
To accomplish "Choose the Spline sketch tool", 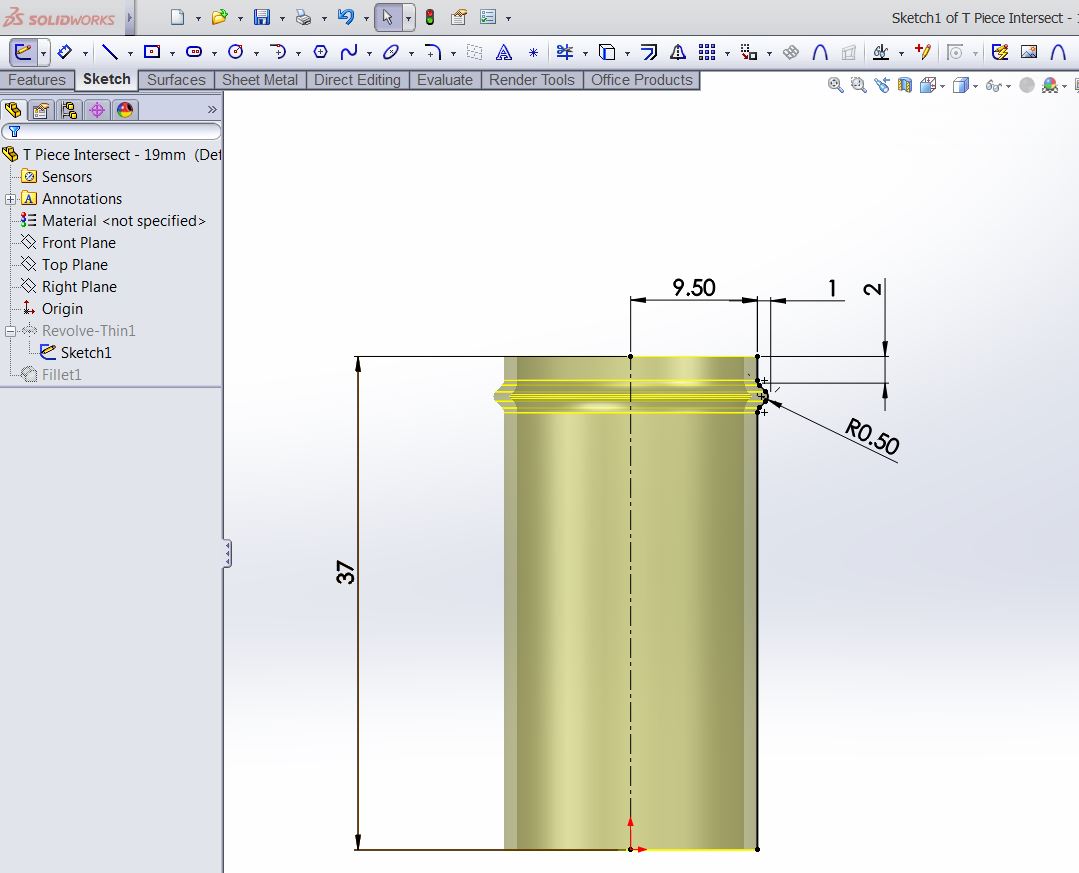I will tap(349, 52).
